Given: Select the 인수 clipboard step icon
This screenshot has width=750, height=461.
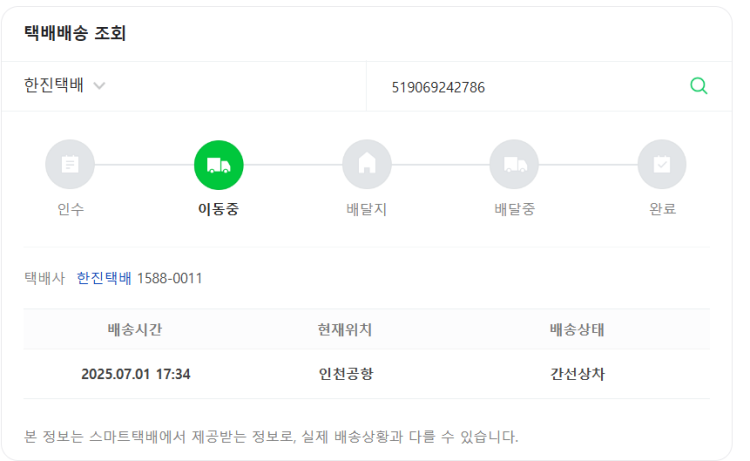Looking at the screenshot, I should [x=70, y=165].
